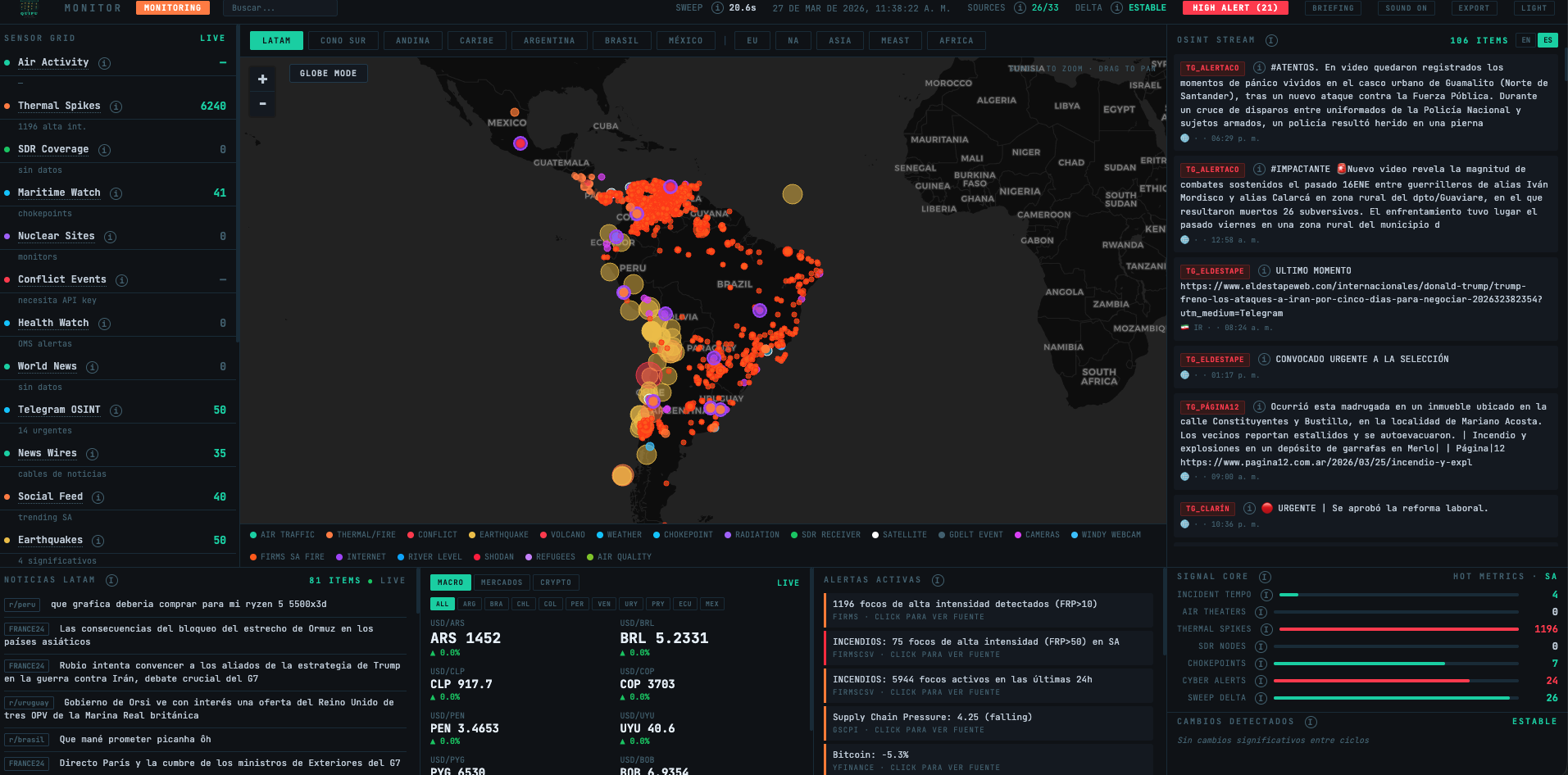
Task: Click the Buscar search field
Action: point(279,8)
